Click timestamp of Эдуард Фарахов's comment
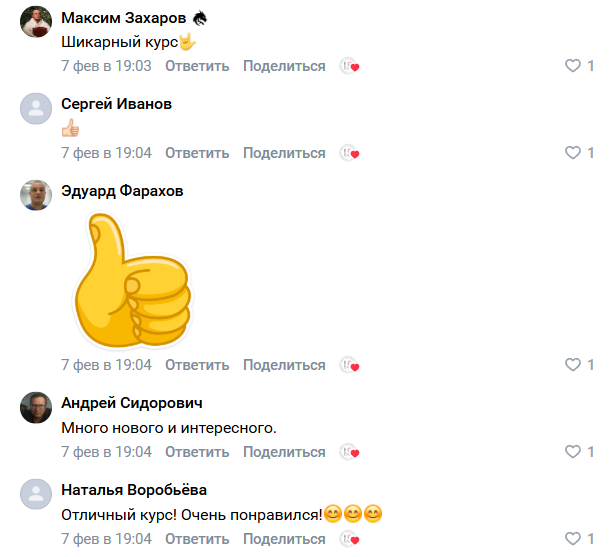This screenshot has height=557, width=610. coord(106,365)
